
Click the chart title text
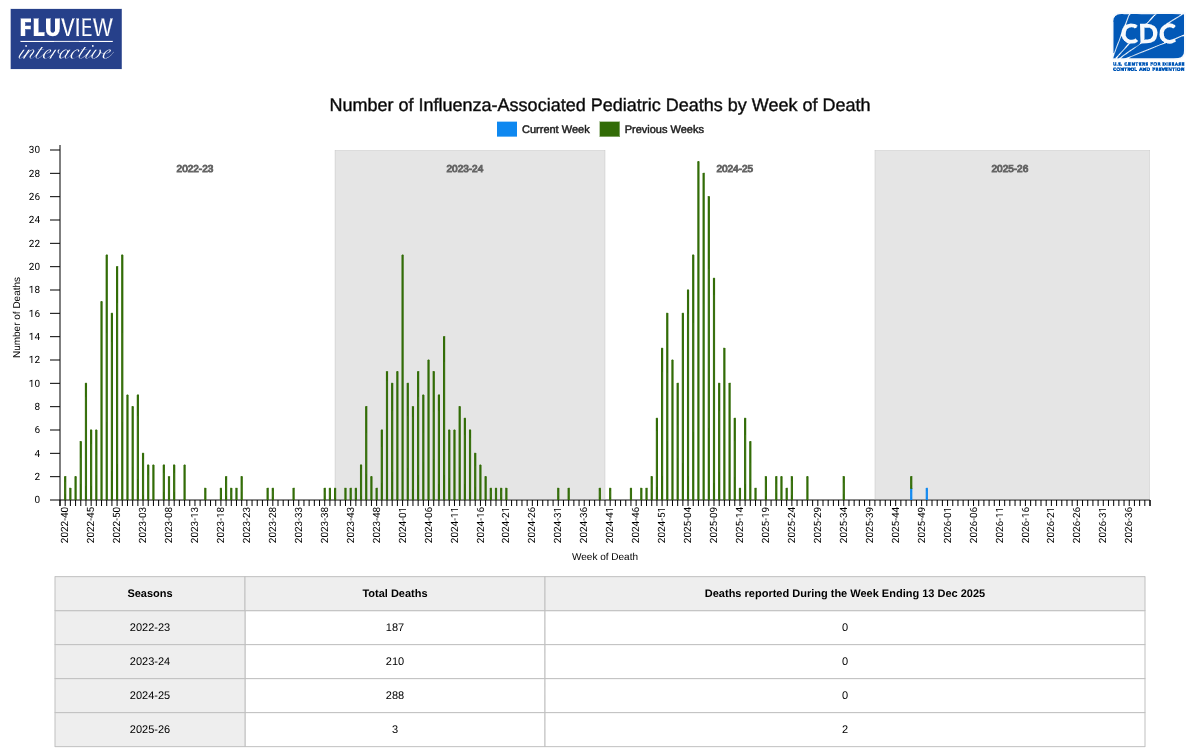pyautogui.click(x=600, y=105)
